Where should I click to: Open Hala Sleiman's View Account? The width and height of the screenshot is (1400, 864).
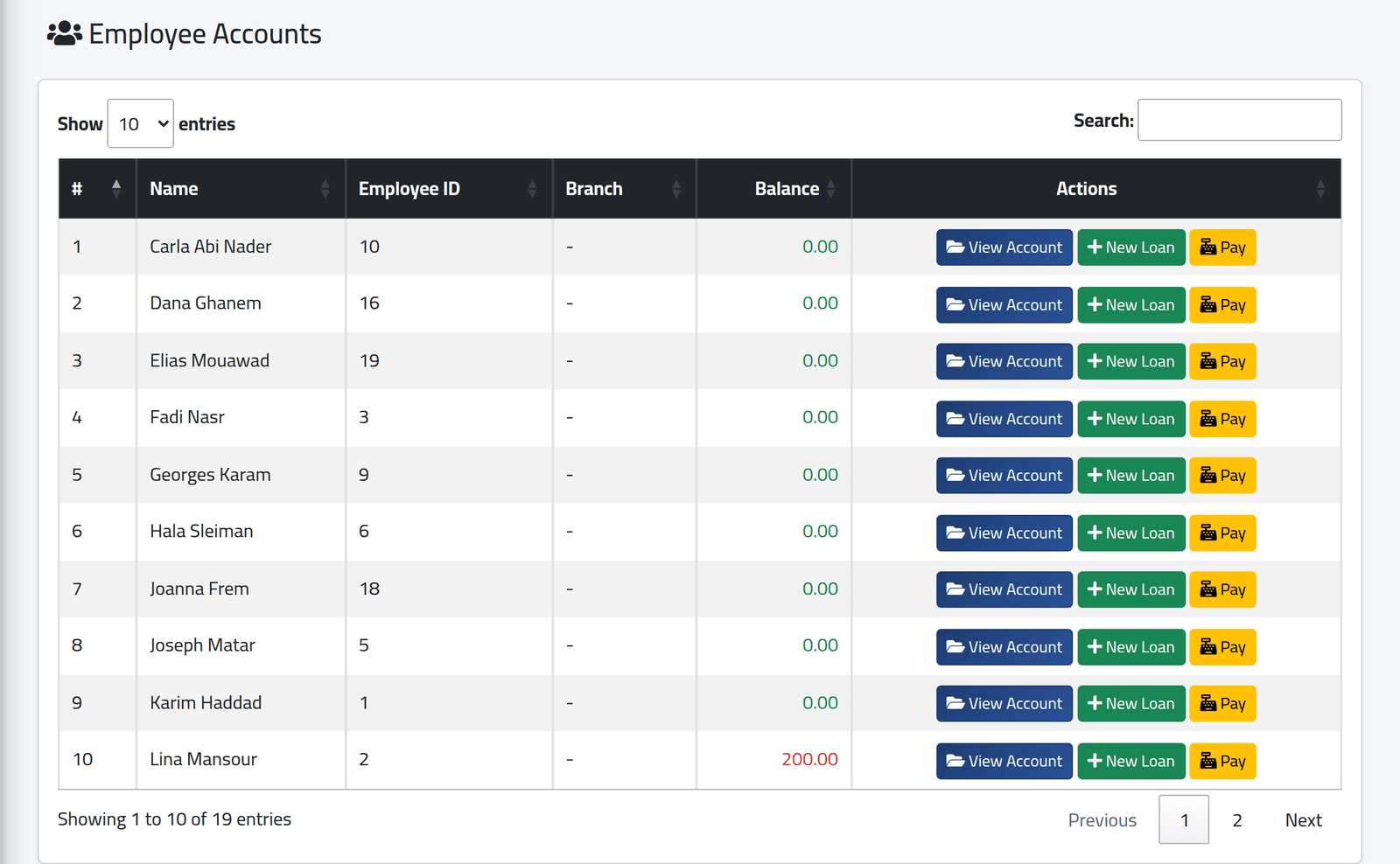1004,533
